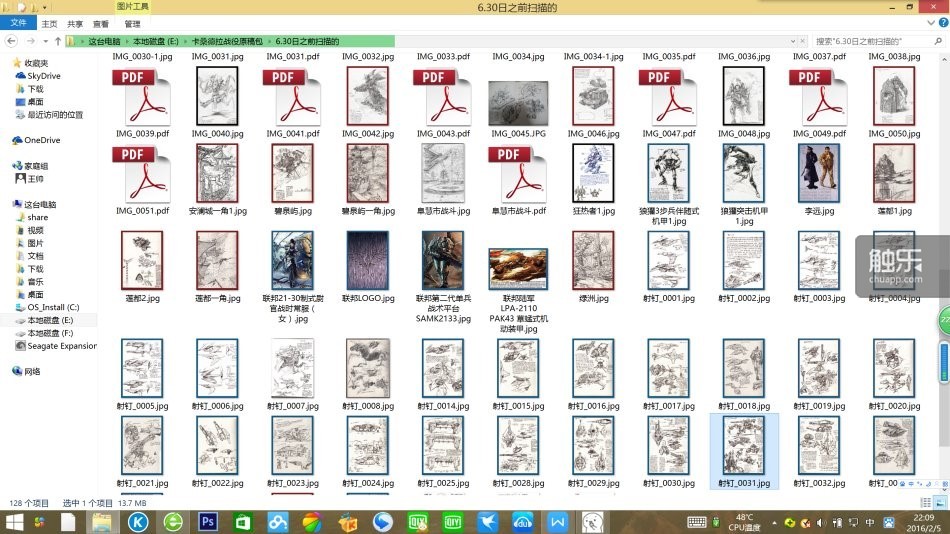The height and width of the screenshot is (534, 950).
Task: Click 这台电脑 in the address breadcrumb
Action: pyautogui.click(x=104, y=41)
